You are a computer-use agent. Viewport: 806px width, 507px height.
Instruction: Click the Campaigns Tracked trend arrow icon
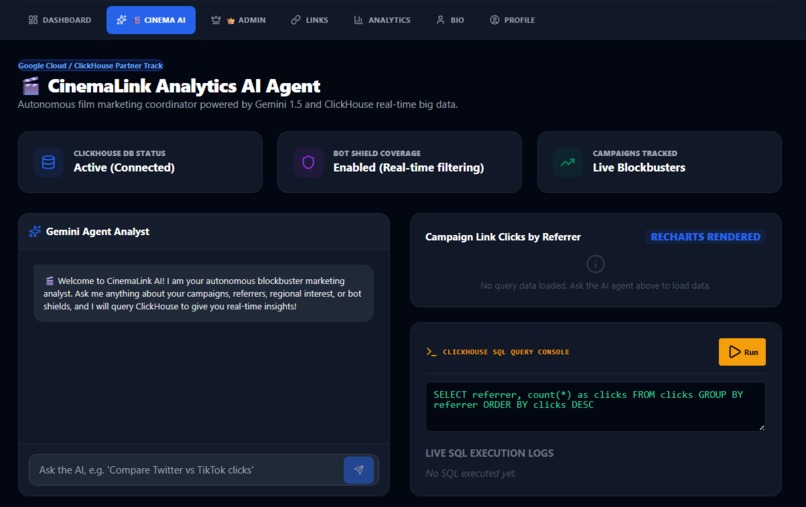(567, 162)
